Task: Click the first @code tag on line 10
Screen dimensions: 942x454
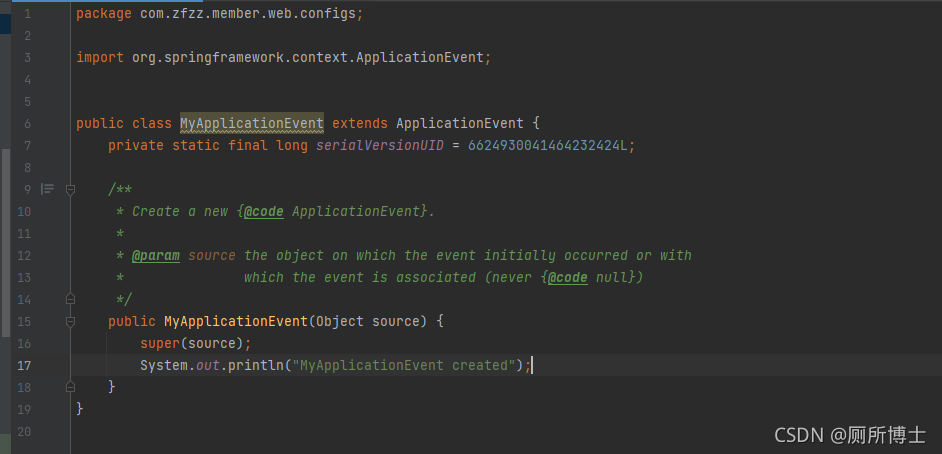Action: 263,212
